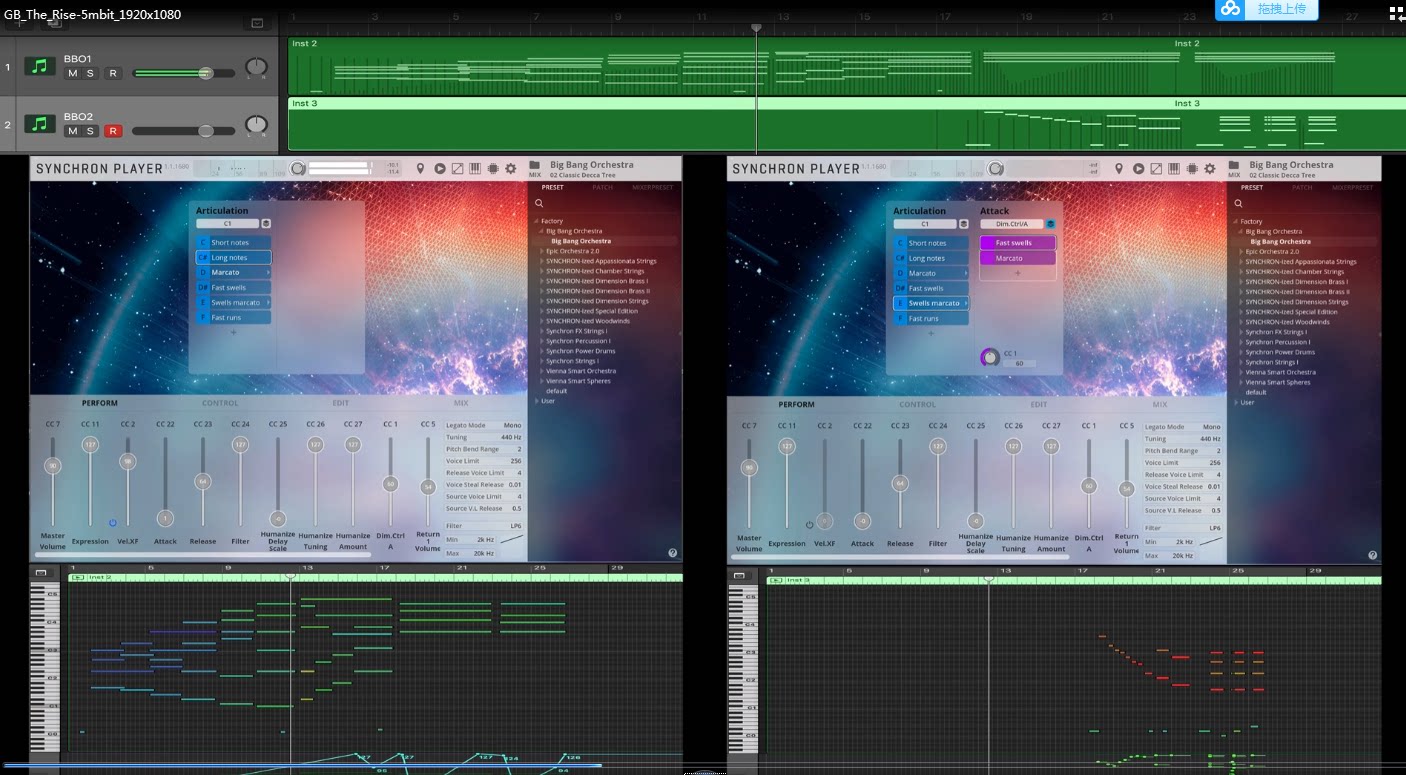Solo the BBO2 track
Screen dimensions: 1406x775
(90, 131)
